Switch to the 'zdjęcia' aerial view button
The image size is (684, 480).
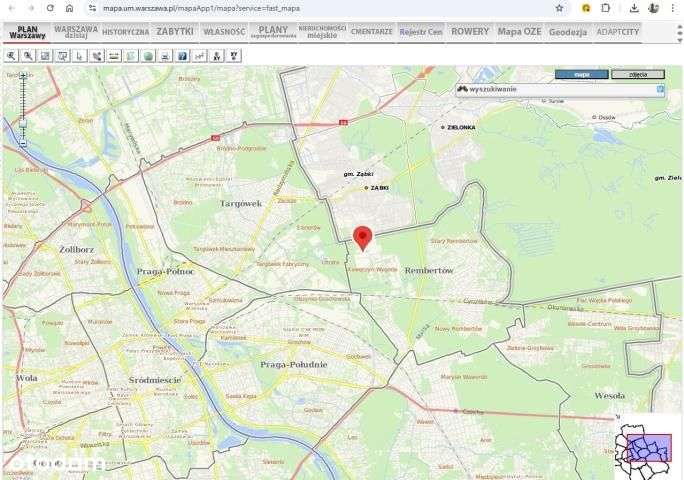[x=638, y=75]
